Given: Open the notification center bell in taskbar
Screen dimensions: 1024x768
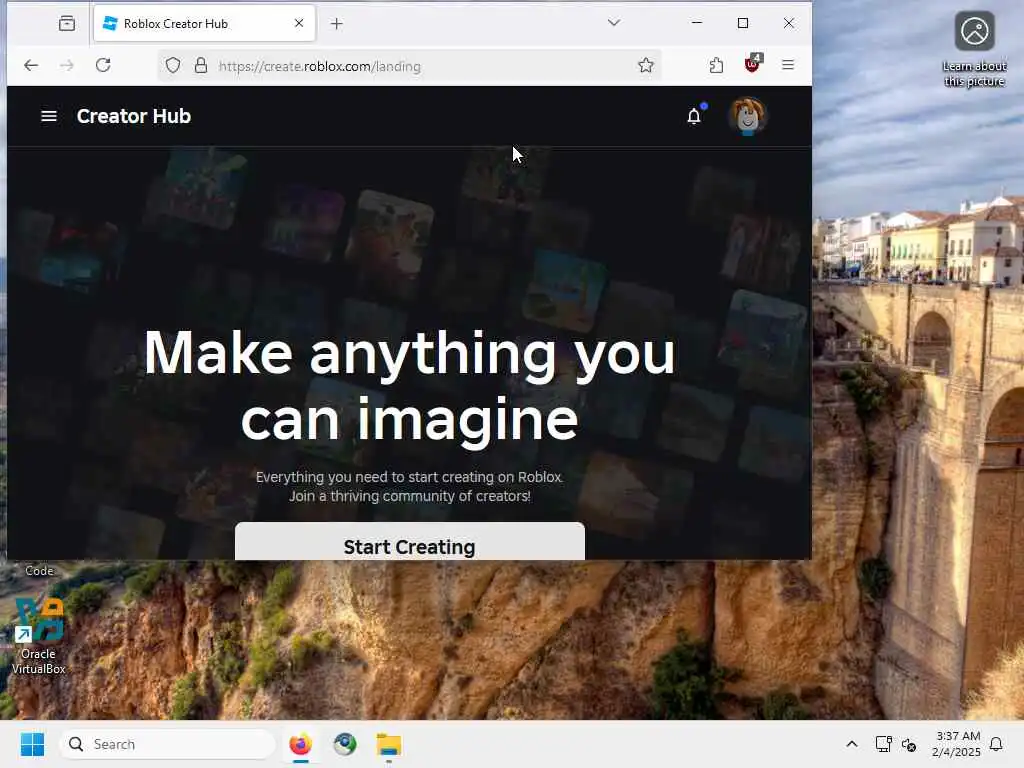Looking at the screenshot, I should pos(996,744).
